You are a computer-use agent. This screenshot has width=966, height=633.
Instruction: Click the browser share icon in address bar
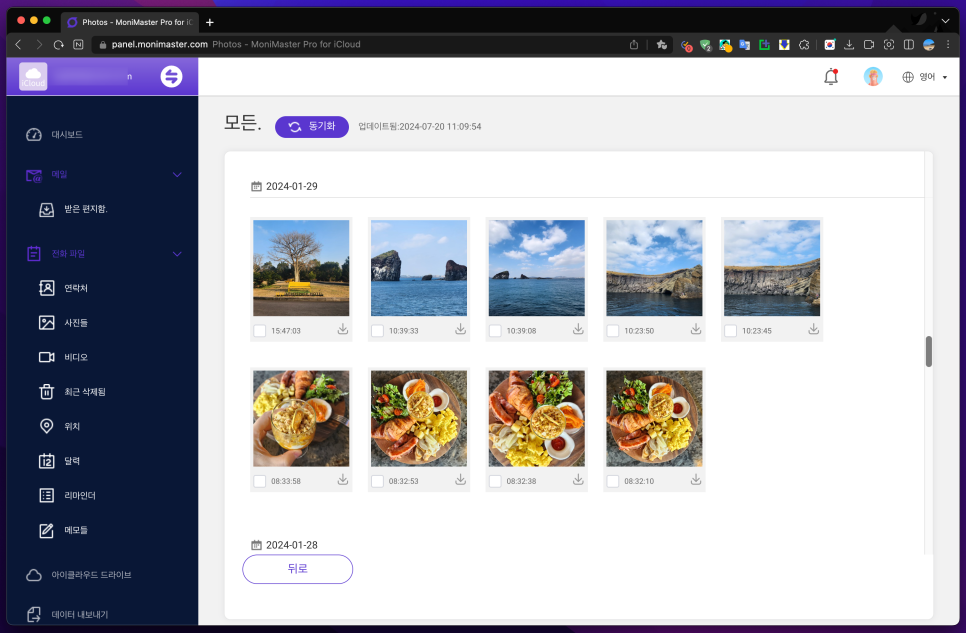click(x=634, y=44)
